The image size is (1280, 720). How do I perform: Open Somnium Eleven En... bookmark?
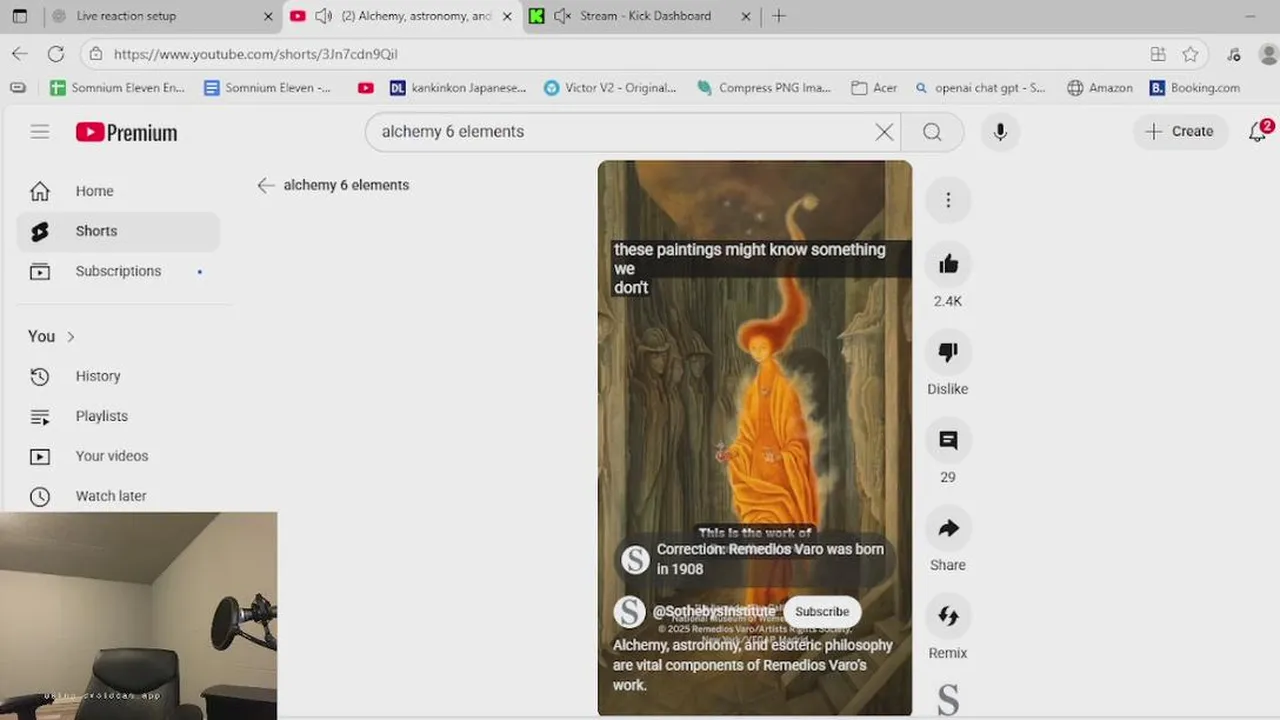point(117,88)
